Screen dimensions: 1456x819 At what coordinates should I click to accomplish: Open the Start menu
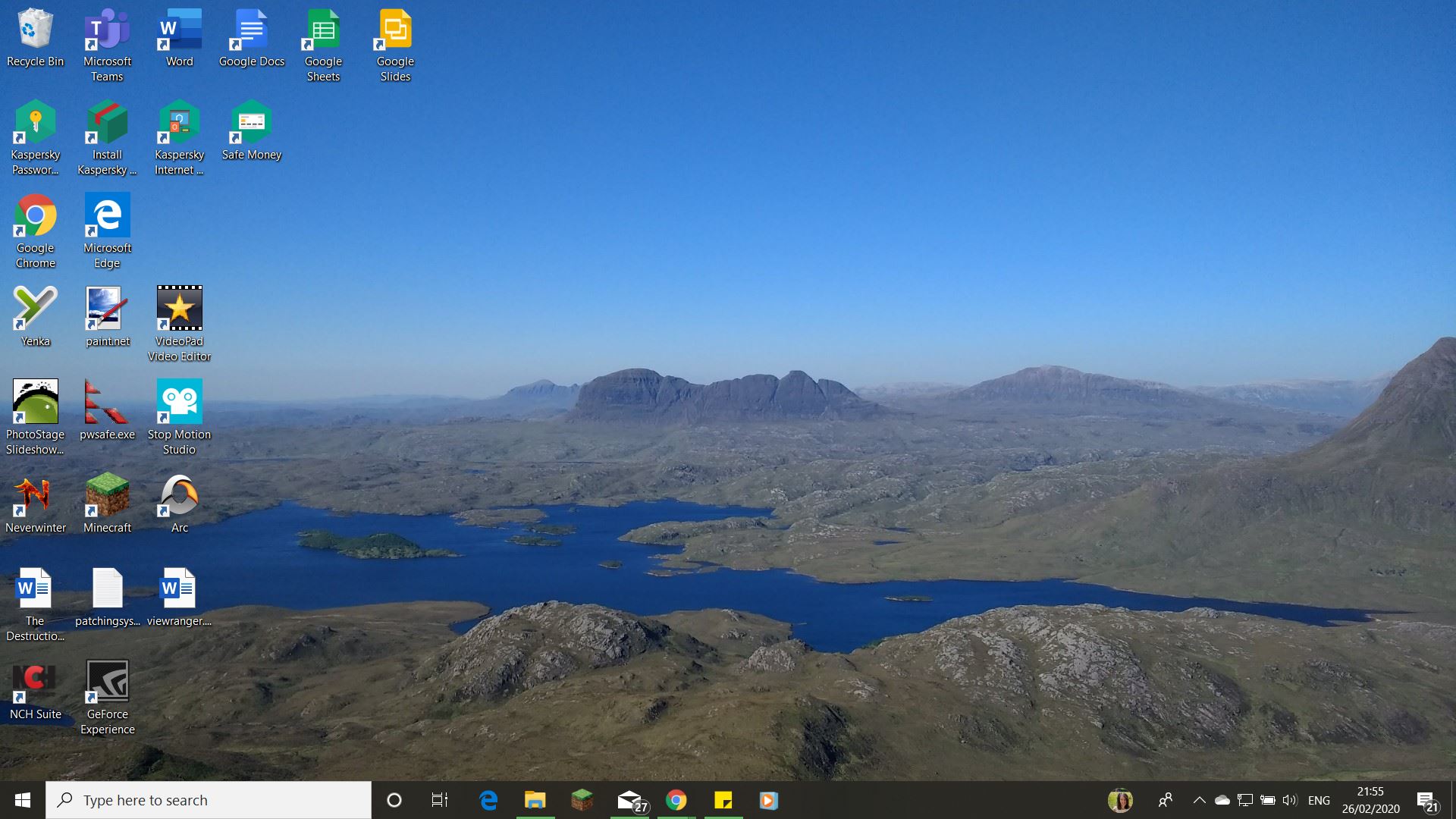(x=22, y=800)
